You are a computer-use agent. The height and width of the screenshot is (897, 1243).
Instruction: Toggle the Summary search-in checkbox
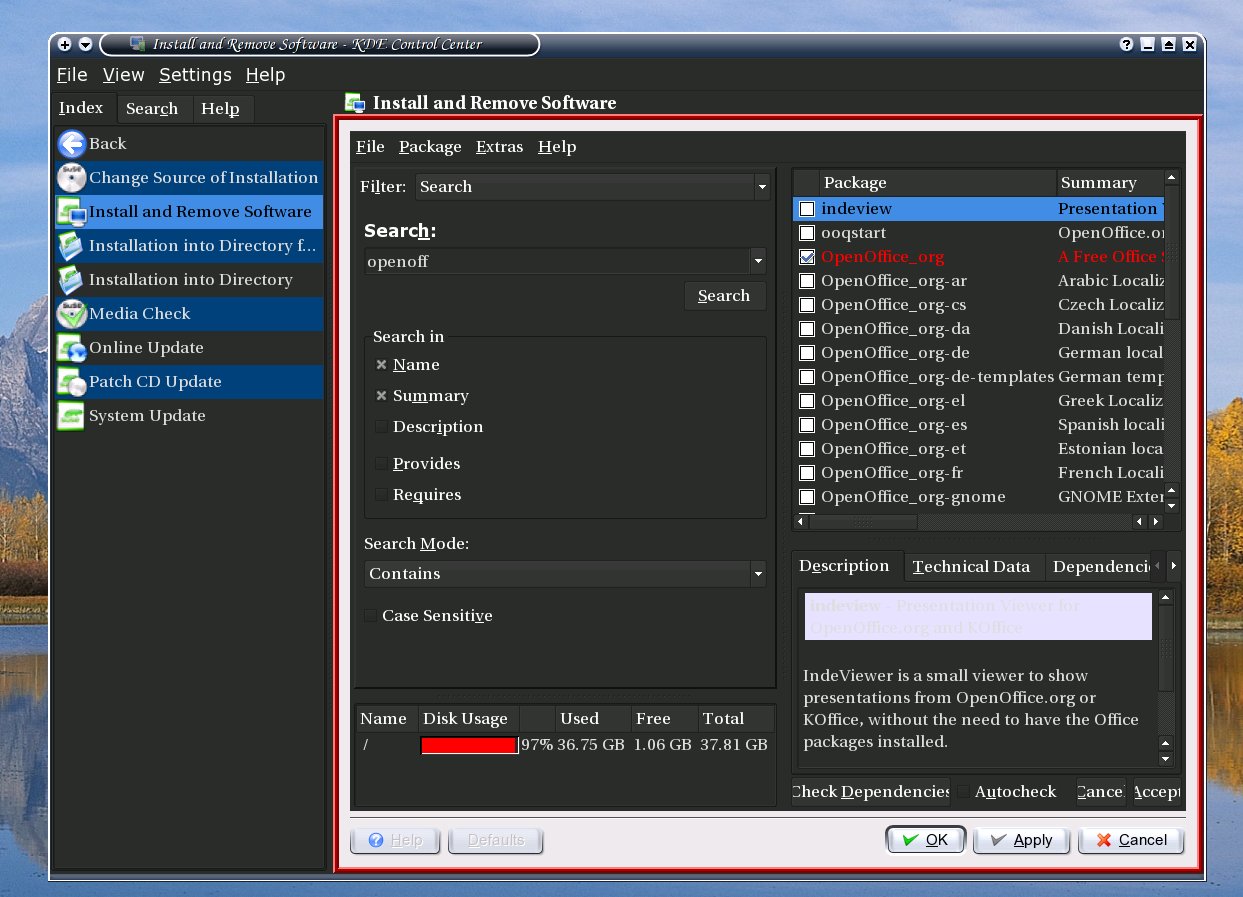381,396
